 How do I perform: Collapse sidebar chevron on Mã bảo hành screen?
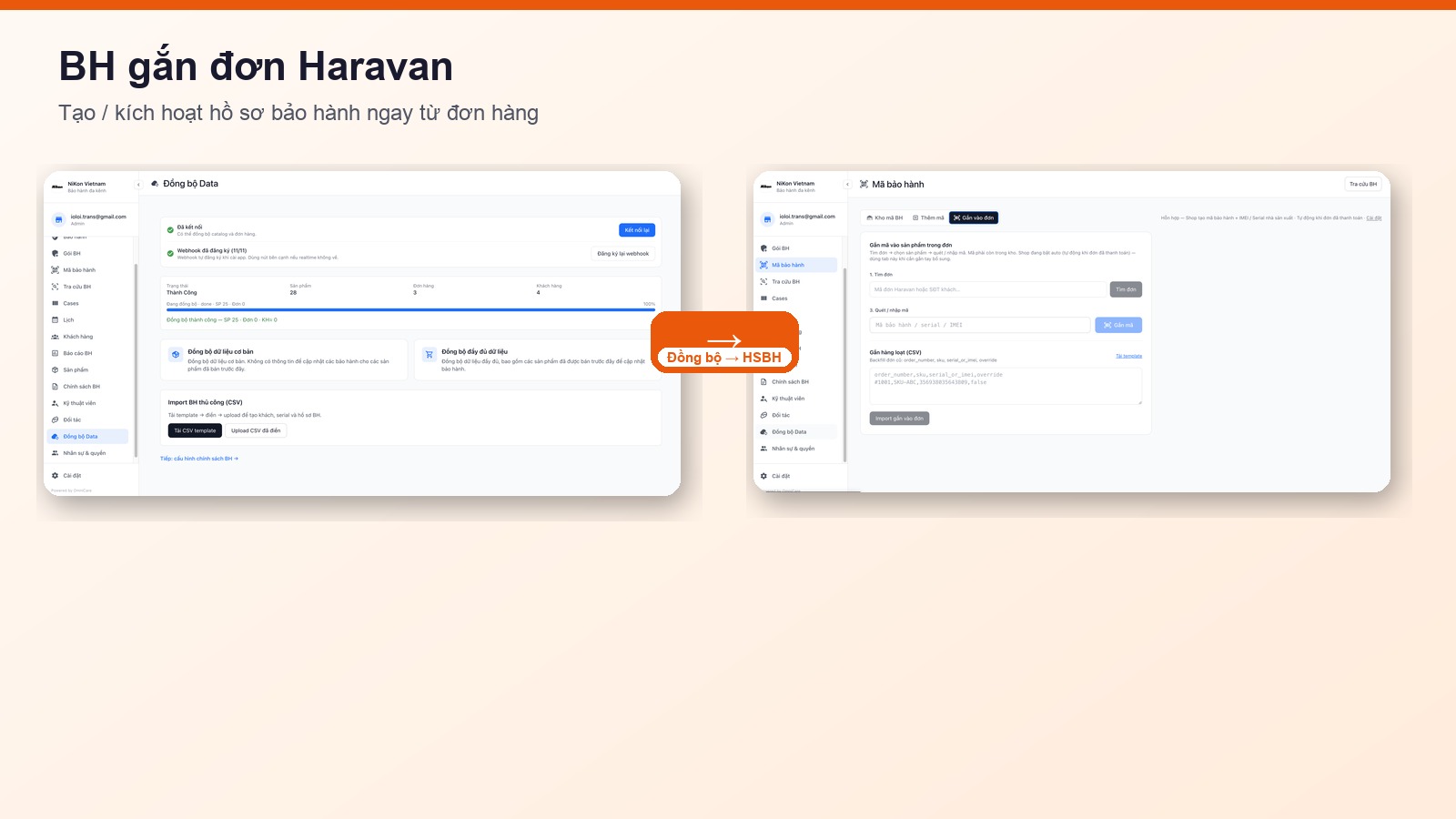click(x=847, y=185)
